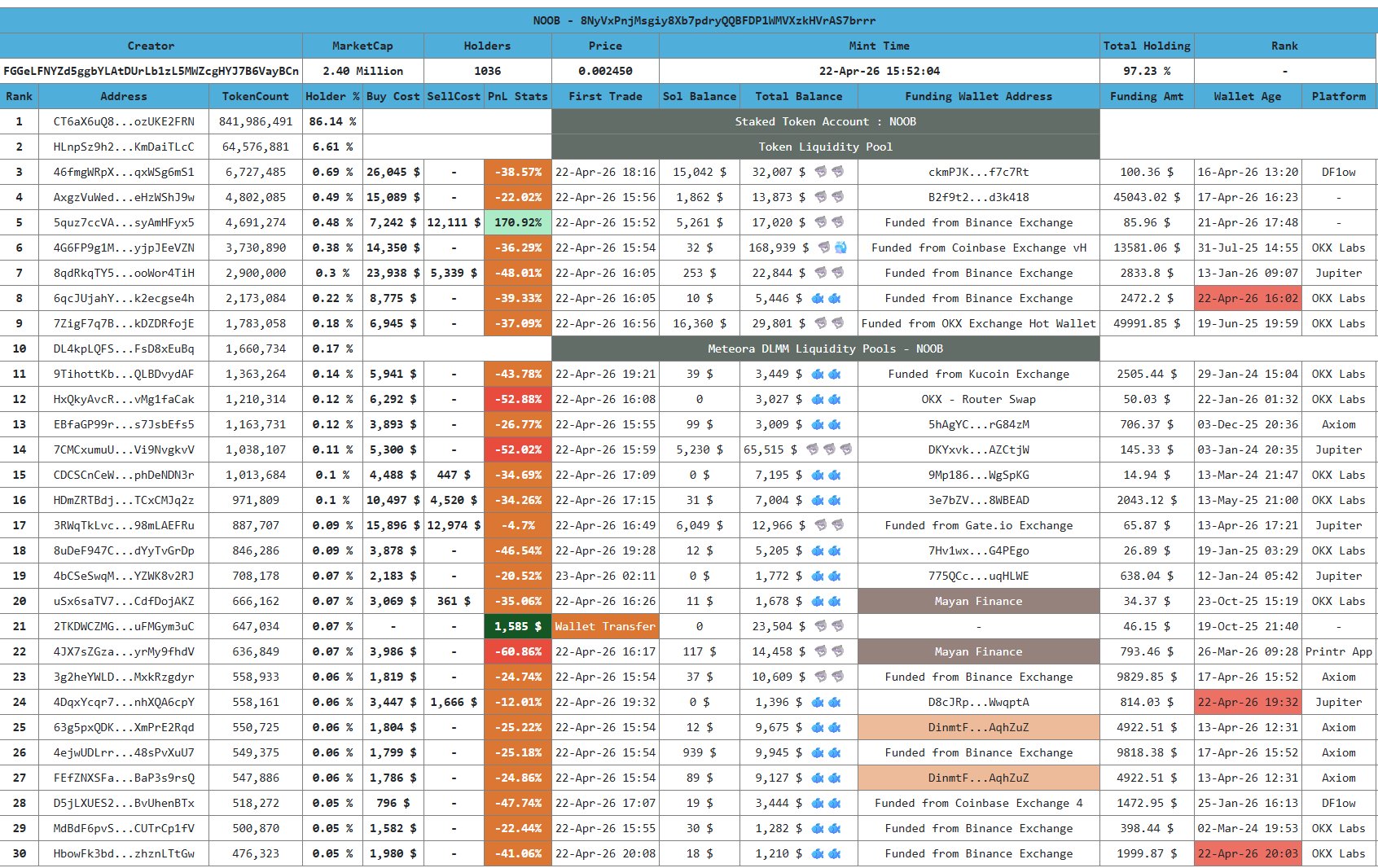Viewport: 1378px width, 868px height.
Task: Click the second fish icon beside 1,772 $
Action: click(835, 576)
